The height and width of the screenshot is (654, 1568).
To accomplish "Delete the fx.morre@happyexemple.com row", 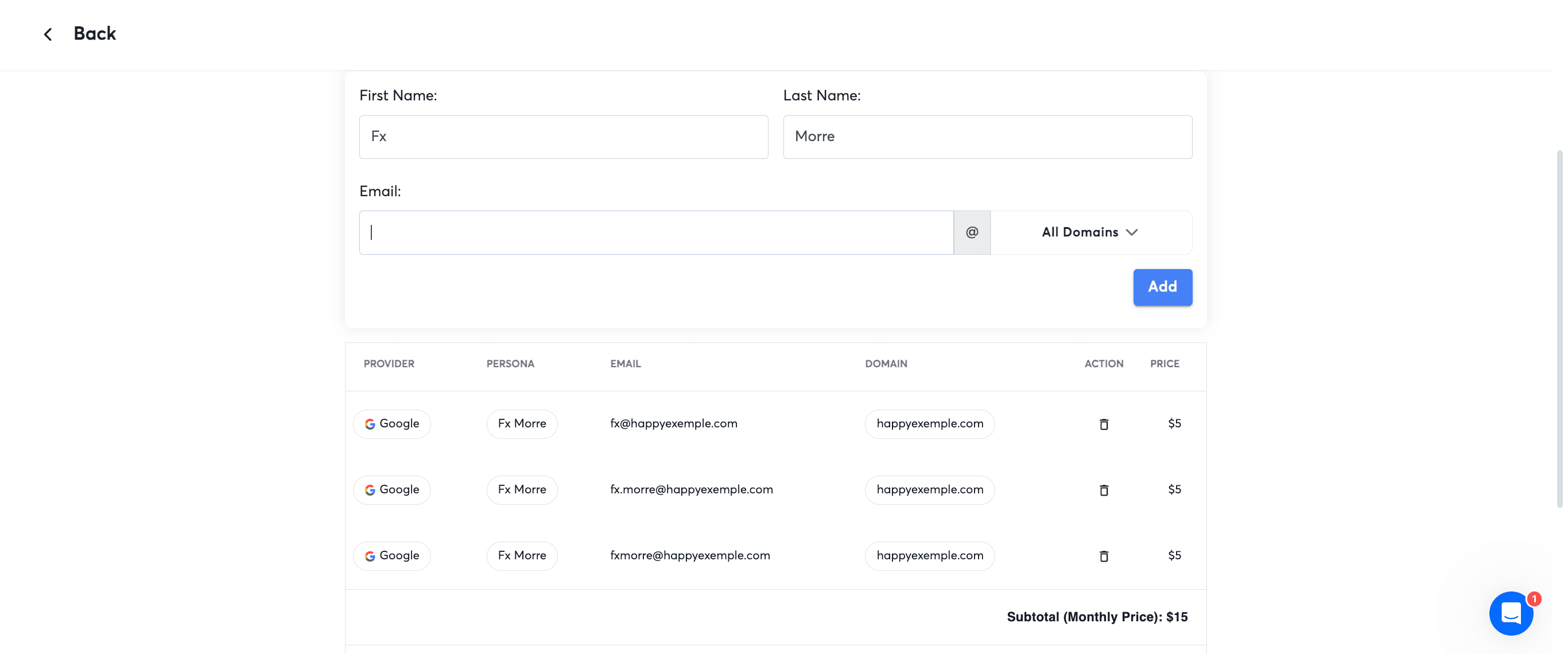I will point(1104,490).
